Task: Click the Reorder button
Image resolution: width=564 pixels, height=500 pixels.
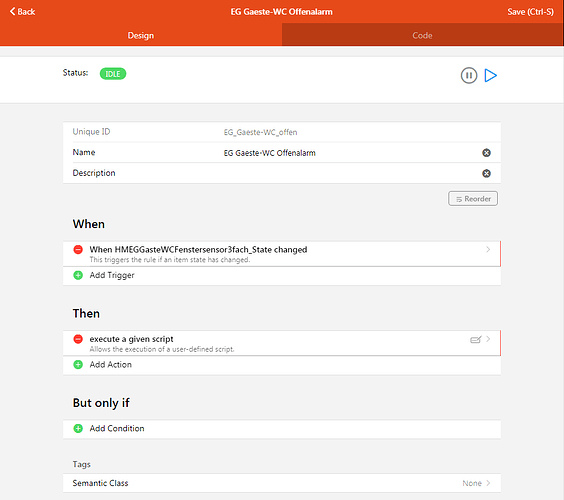Action: click(473, 199)
